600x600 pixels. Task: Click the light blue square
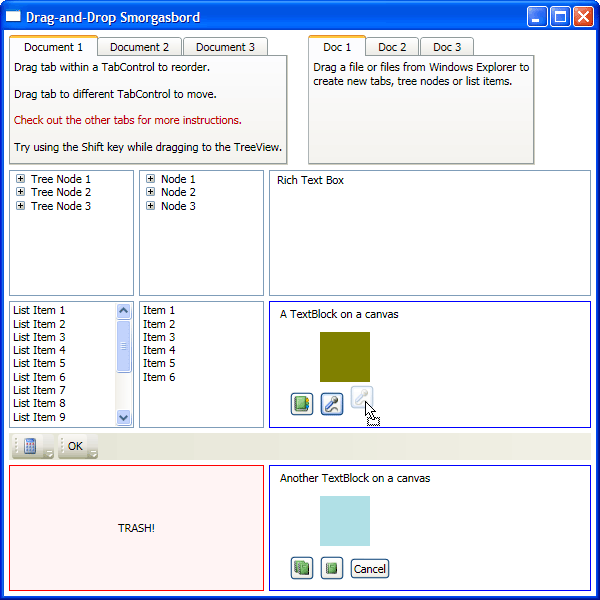tap(345, 521)
